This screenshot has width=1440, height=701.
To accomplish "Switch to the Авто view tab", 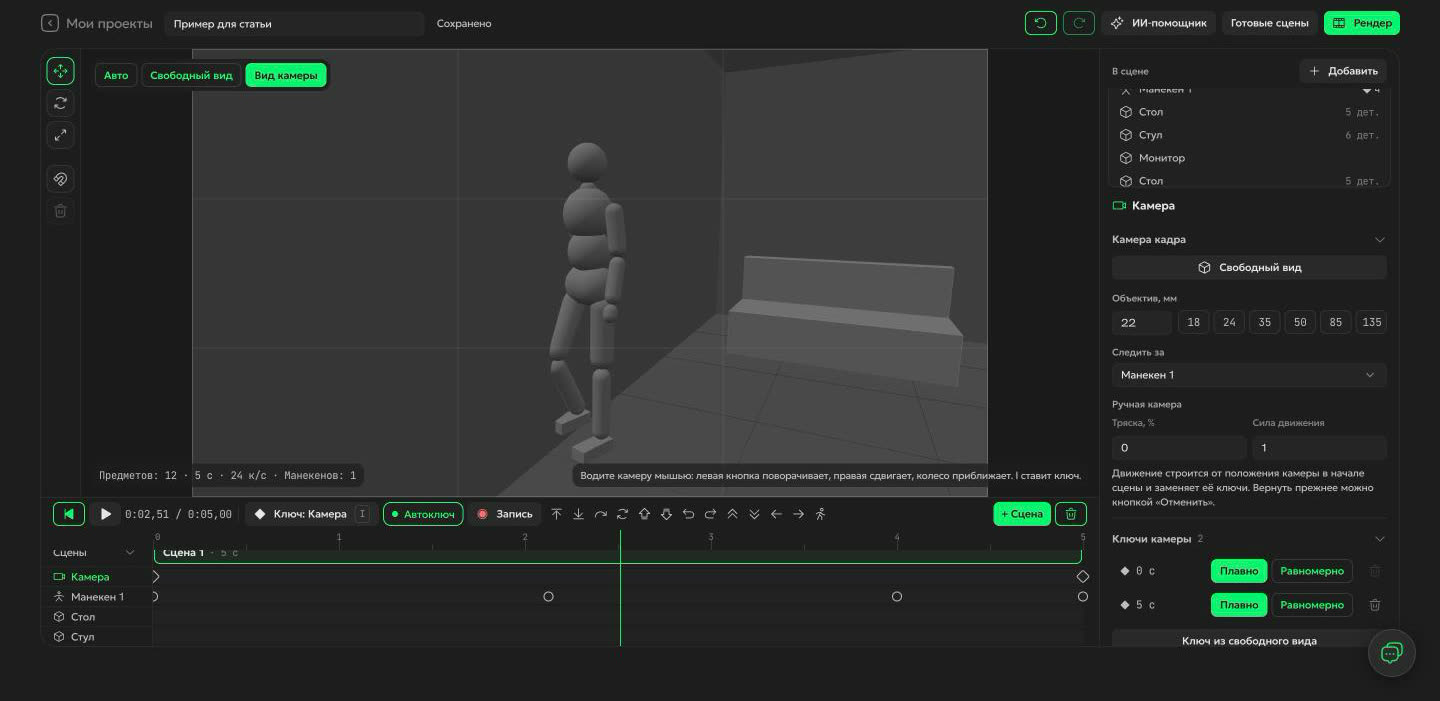I will coord(116,76).
